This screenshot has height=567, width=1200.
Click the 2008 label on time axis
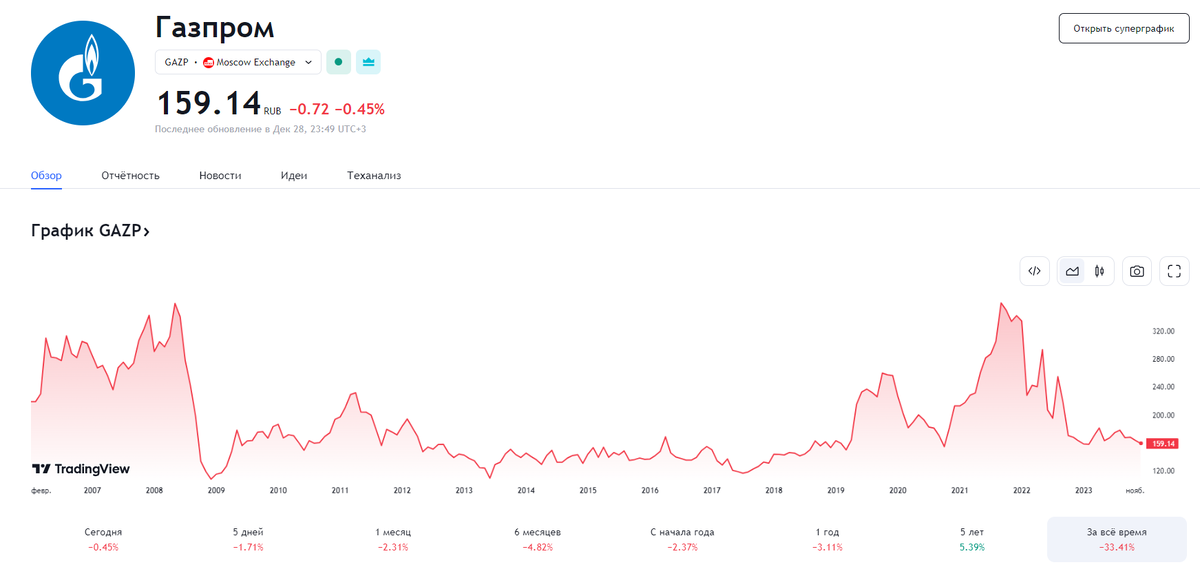click(x=154, y=491)
